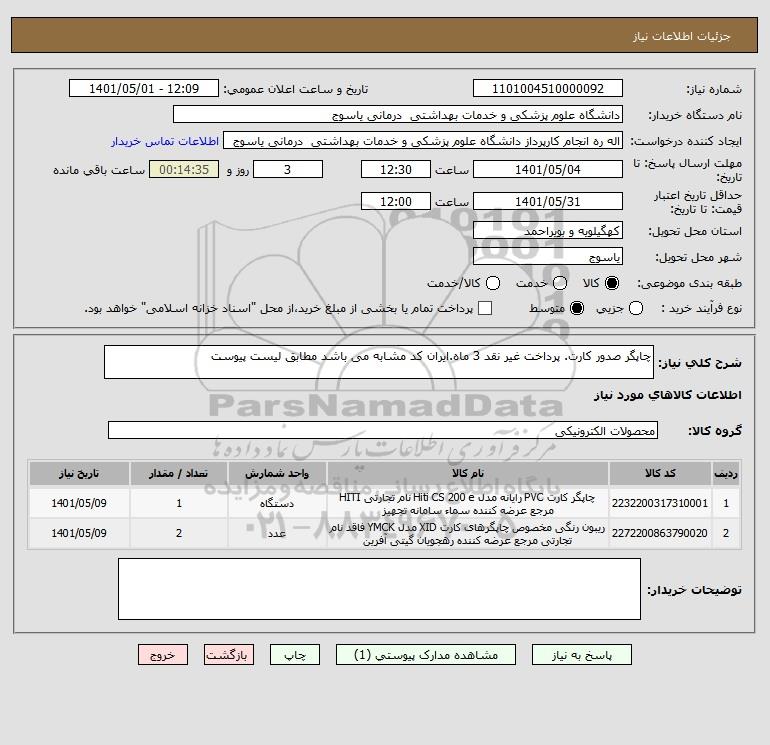770x745 pixels.
Task: Click the days remaining field showing 3
Action: [x=288, y=170]
